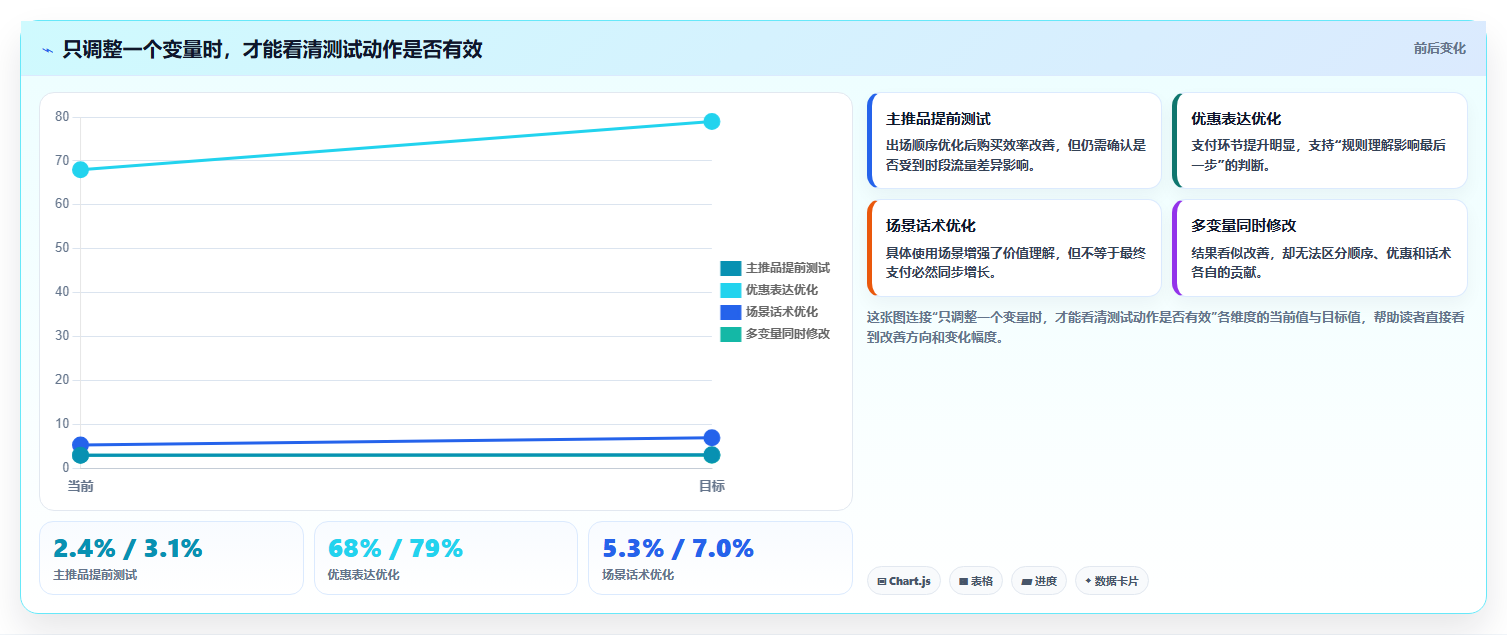Toggle the 主推品提前测试 legend color box
Image resolution: width=1507 pixels, height=635 pixels.
coord(730,268)
